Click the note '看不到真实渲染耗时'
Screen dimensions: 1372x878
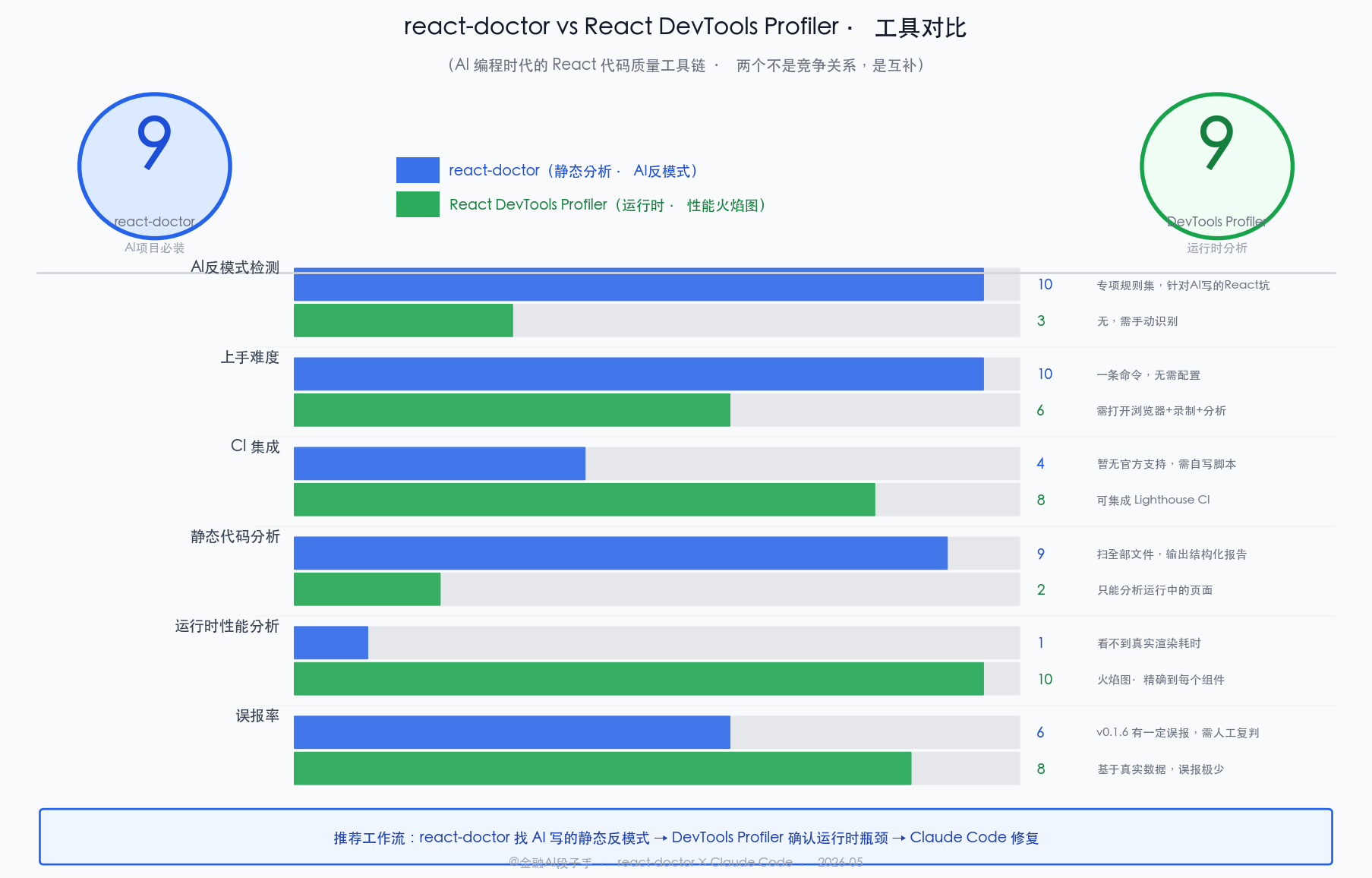1149,643
